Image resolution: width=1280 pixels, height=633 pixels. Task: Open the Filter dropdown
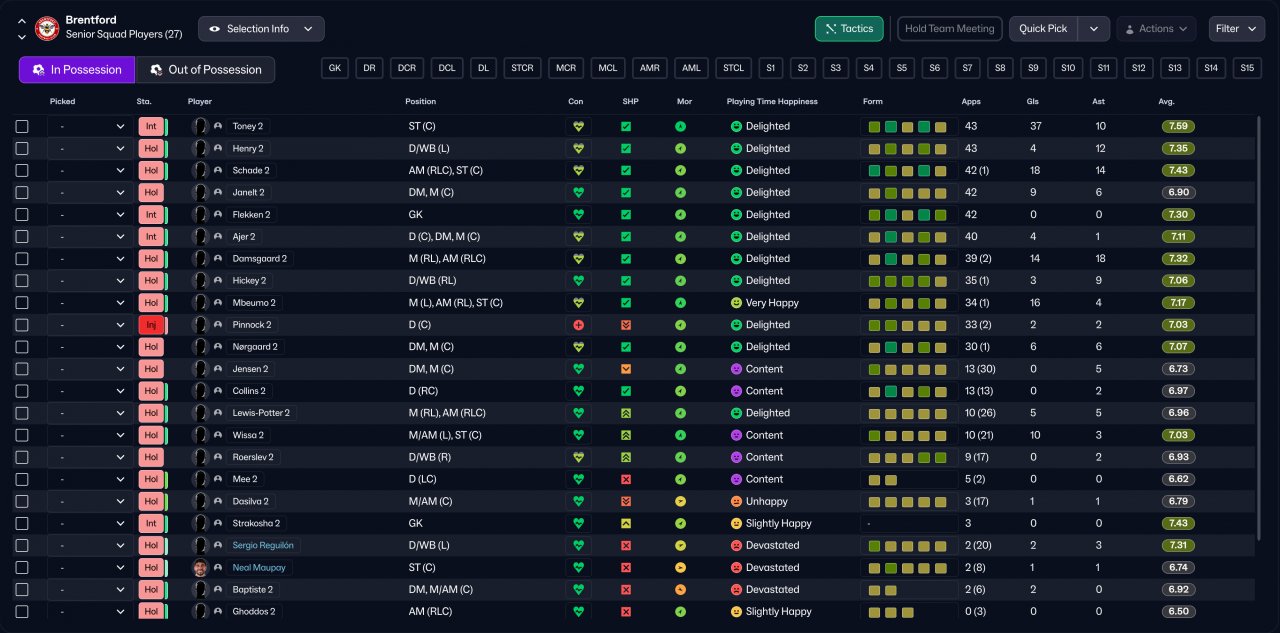1236,29
